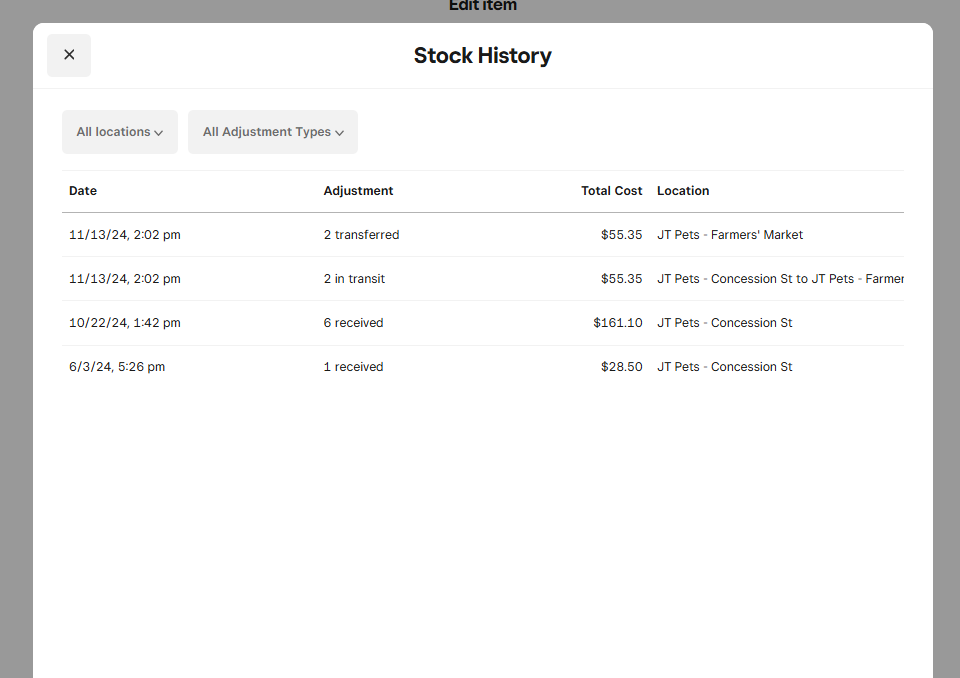Click 'JT Pets - Farmers' Market' location text
Viewport: 960px width, 678px height.
730,234
